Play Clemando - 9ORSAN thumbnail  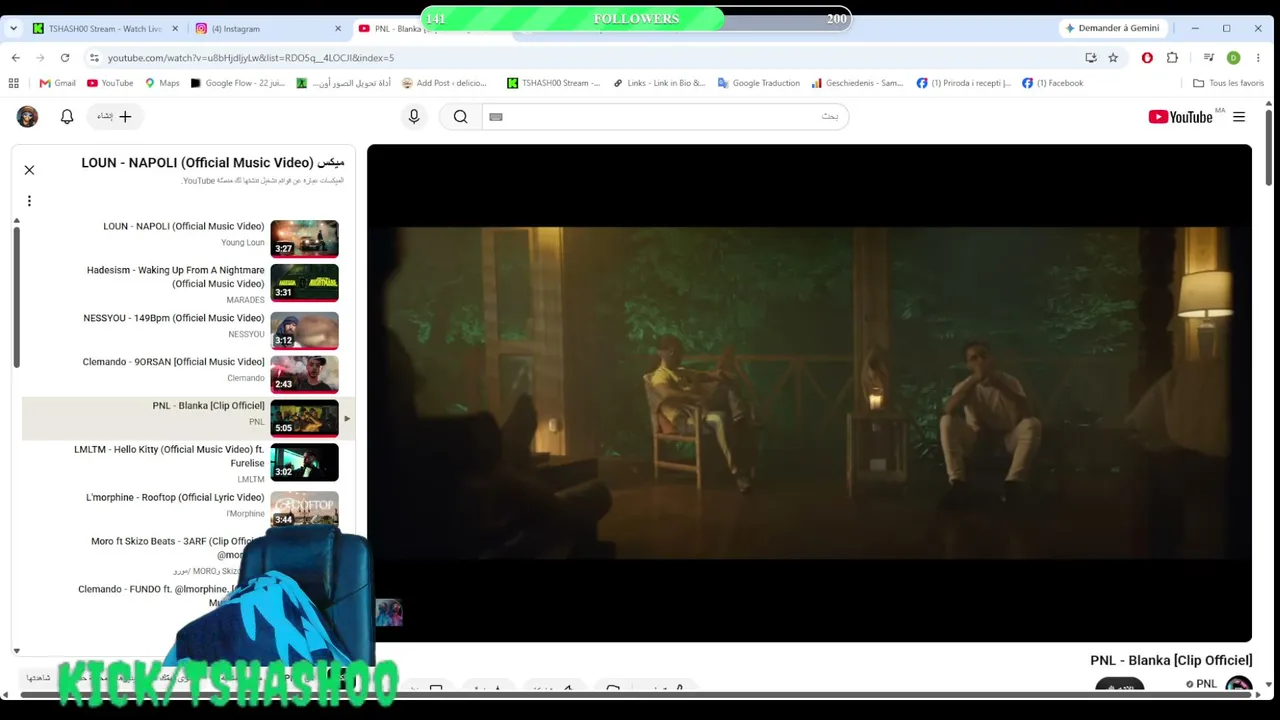click(x=304, y=374)
